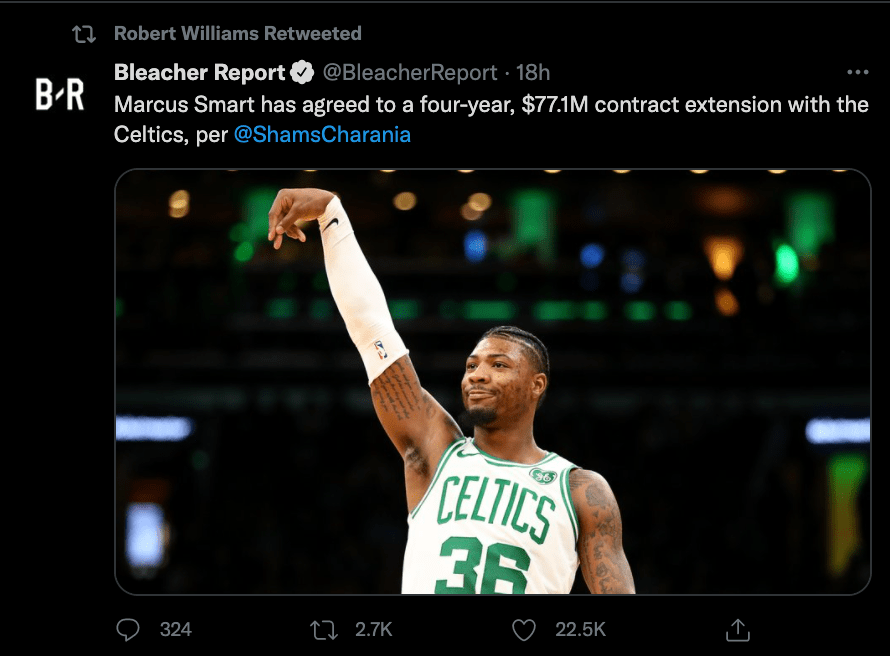The image size is (890, 656).
Task: Click the Bleacher Report display name
Action: coord(199,73)
